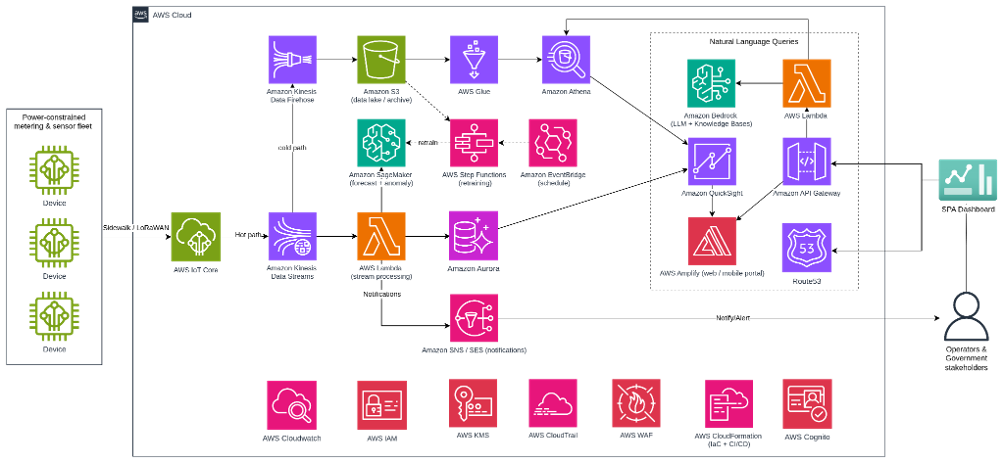Click the AWS WAF firewall icon

pyautogui.click(x=636, y=403)
